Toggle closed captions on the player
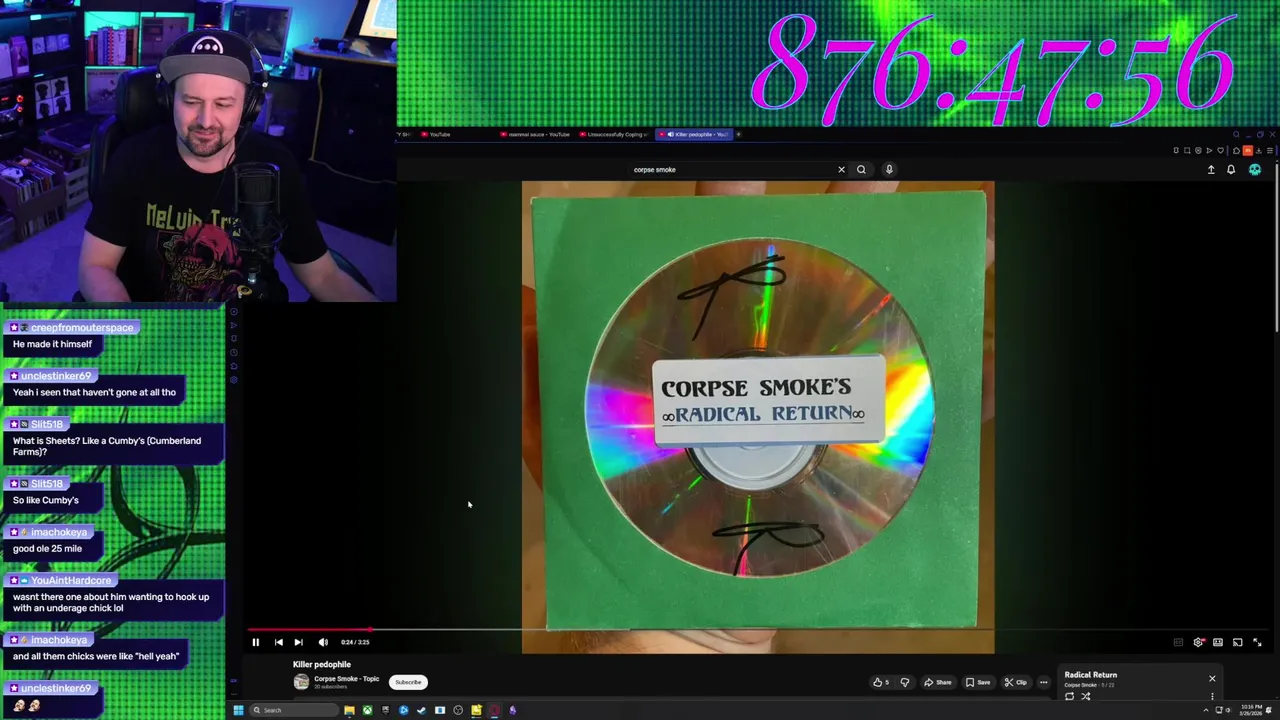The width and height of the screenshot is (1280, 720). click(x=1178, y=642)
